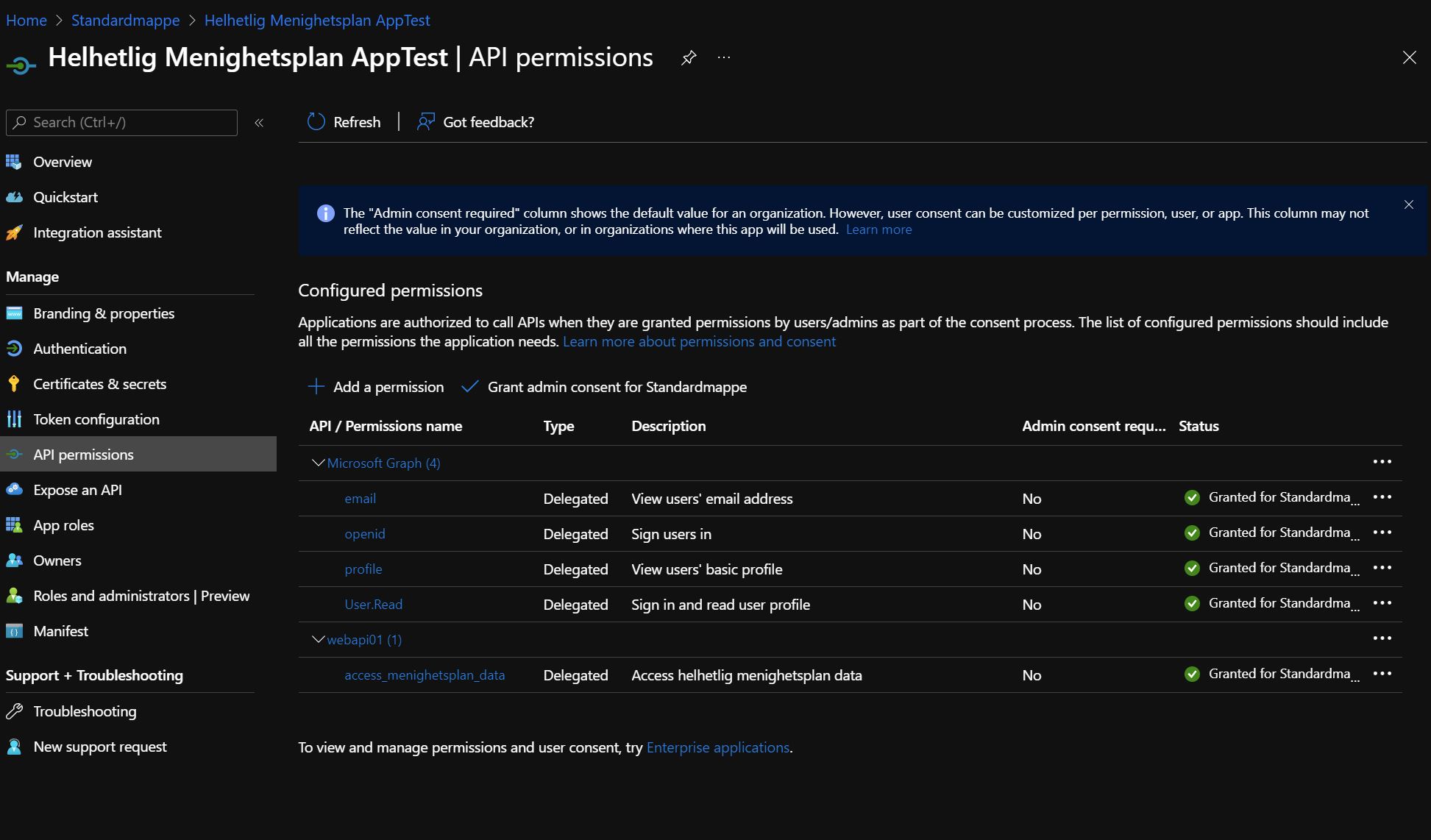Collapse the Microsoft Graph permissions group

click(x=316, y=463)
